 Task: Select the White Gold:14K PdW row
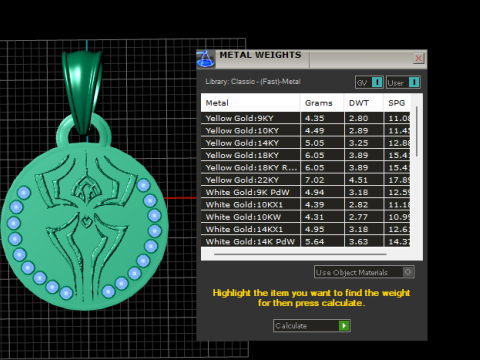306,241
